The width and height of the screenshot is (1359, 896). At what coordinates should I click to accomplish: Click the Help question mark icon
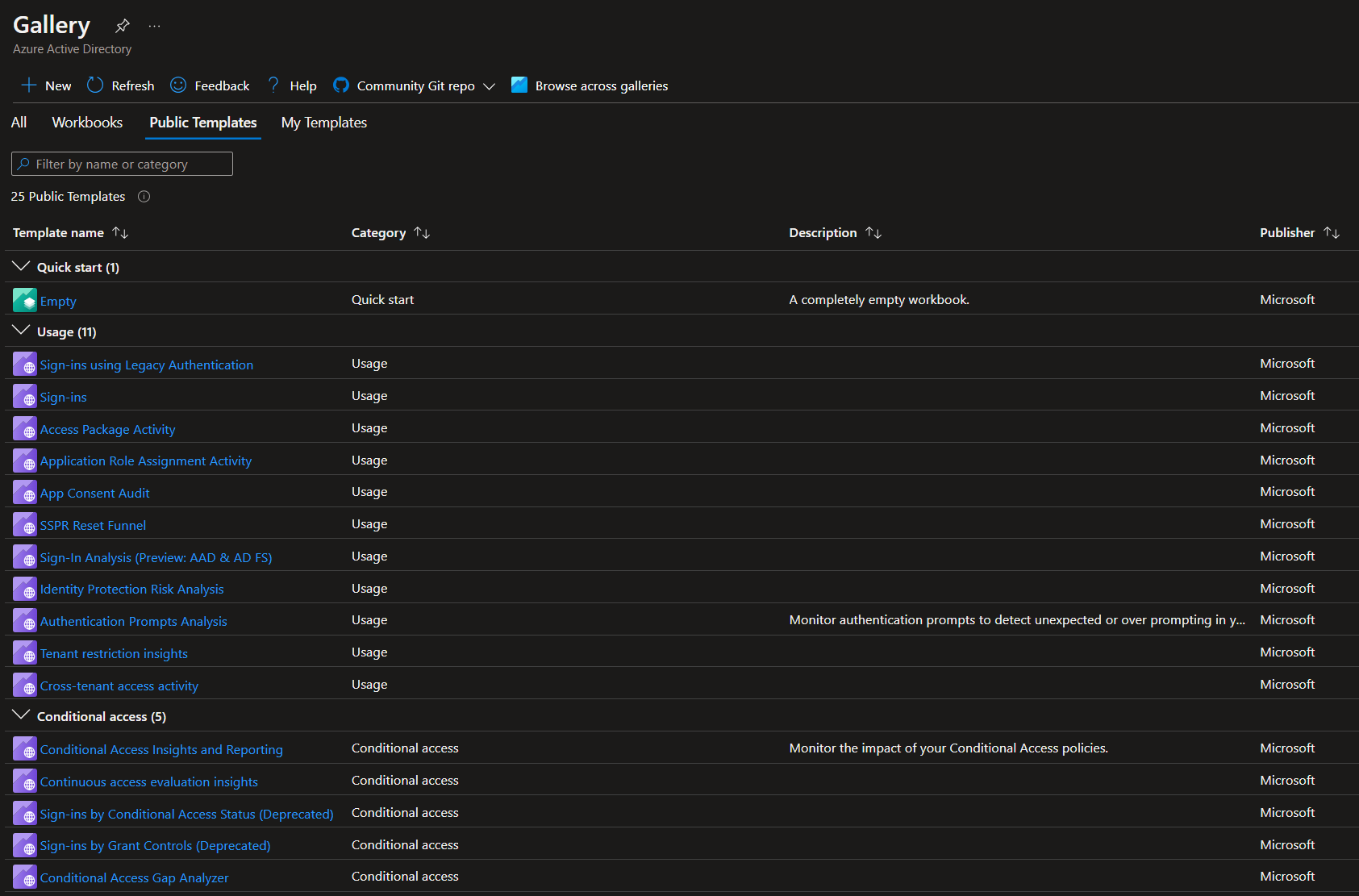273,85
